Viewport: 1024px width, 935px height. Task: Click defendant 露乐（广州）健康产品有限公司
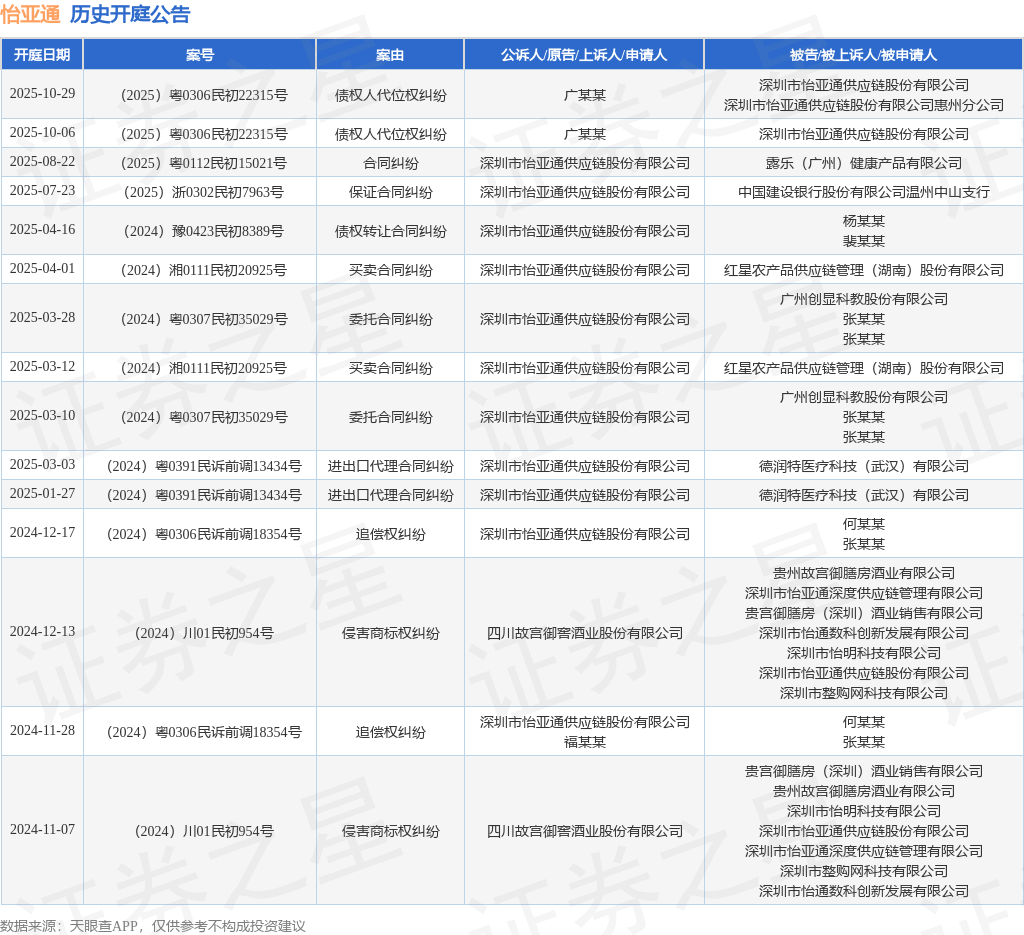863,163
